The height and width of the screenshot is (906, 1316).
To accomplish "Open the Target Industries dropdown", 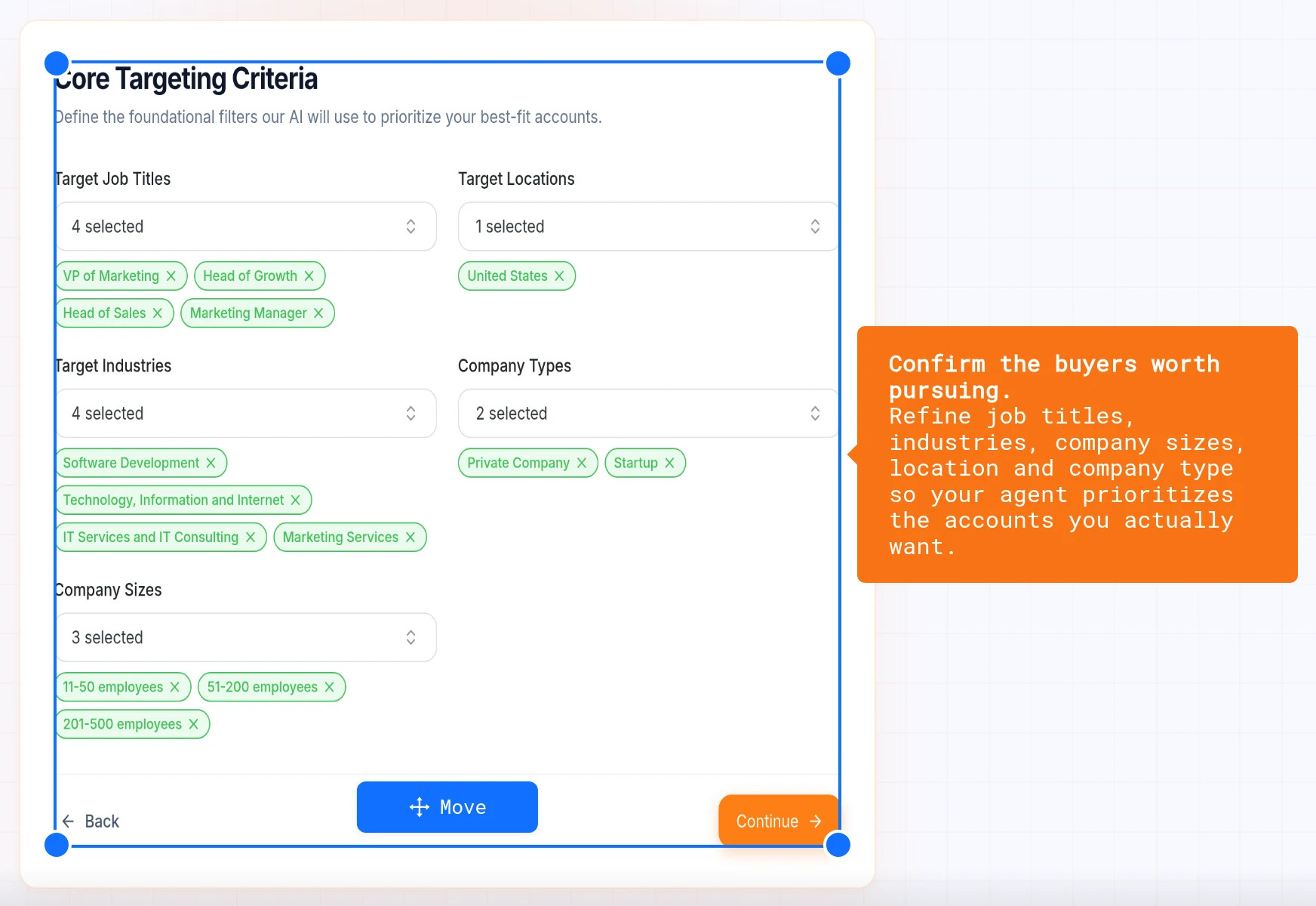I will tap(246, 414).
